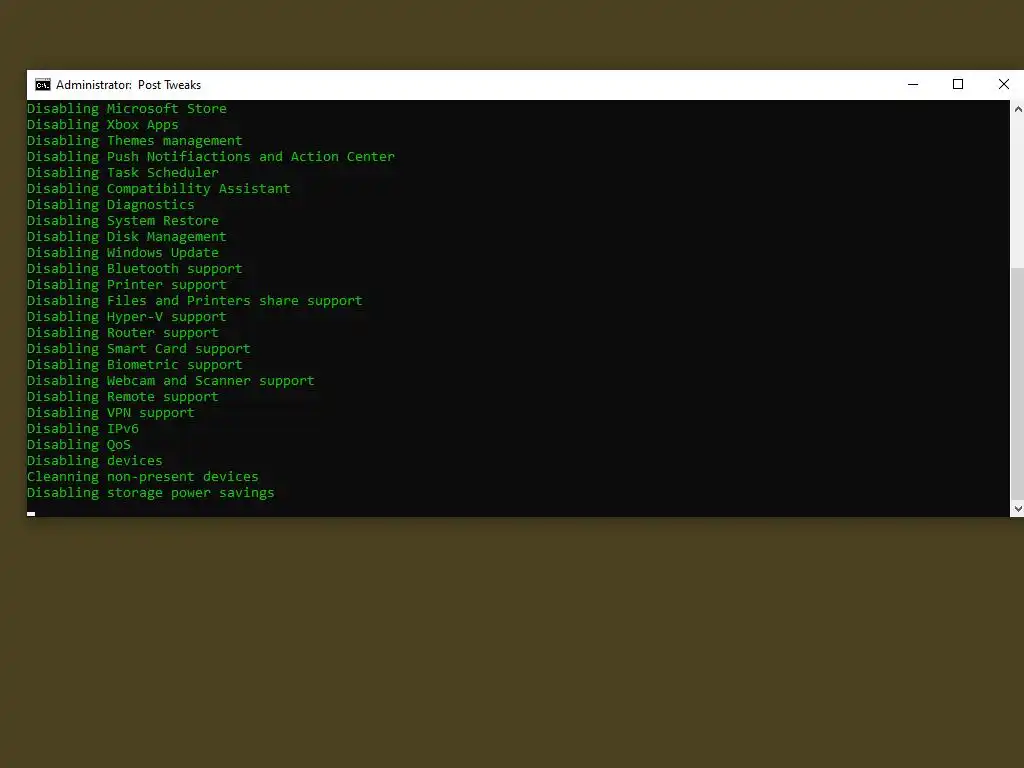Image resolution: width=1024 pixels, height=768 pixels.
Task: Click the 'Disabling System Restore' line
Action: click(123, 221)
